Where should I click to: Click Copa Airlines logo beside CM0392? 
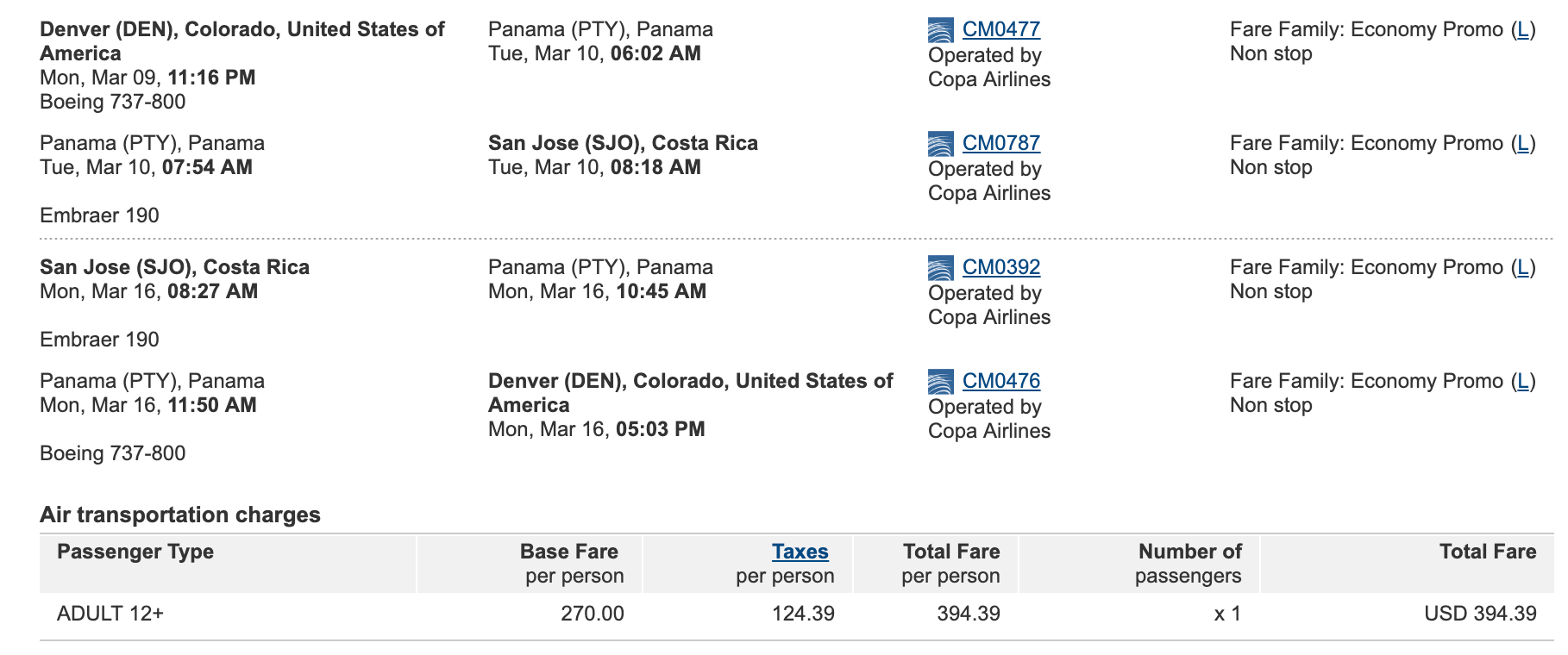940,268
